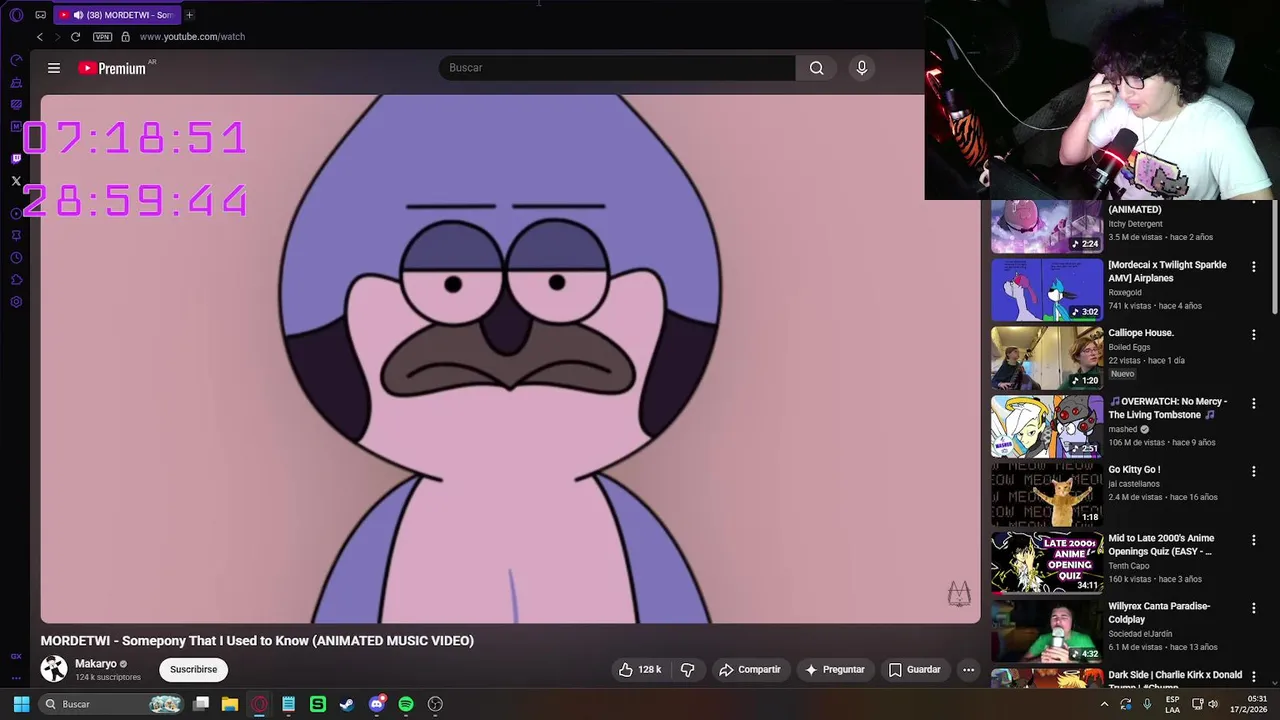Open the tab islands workspace icon
The image size is (1280, 720).
point(40,15)
